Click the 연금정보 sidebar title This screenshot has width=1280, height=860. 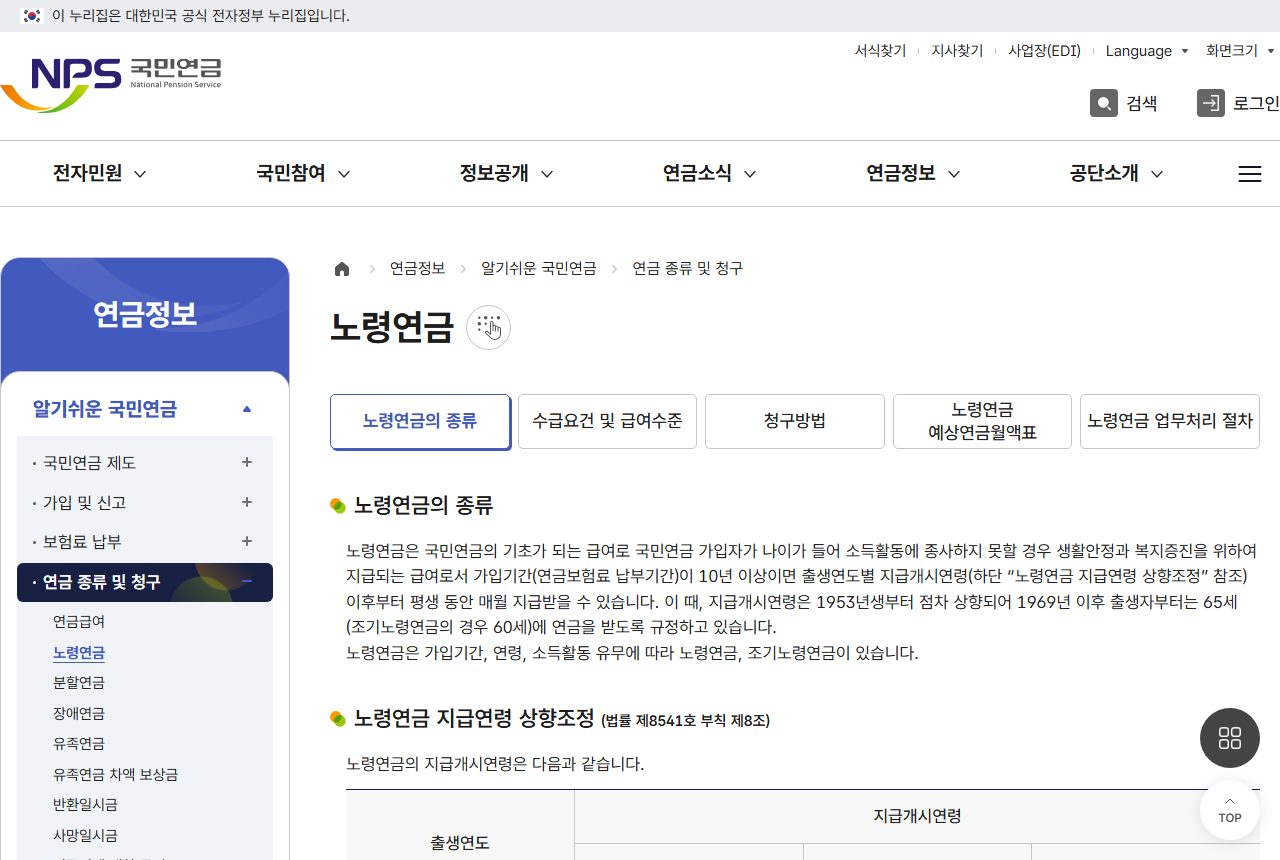[x=145, y=315]
